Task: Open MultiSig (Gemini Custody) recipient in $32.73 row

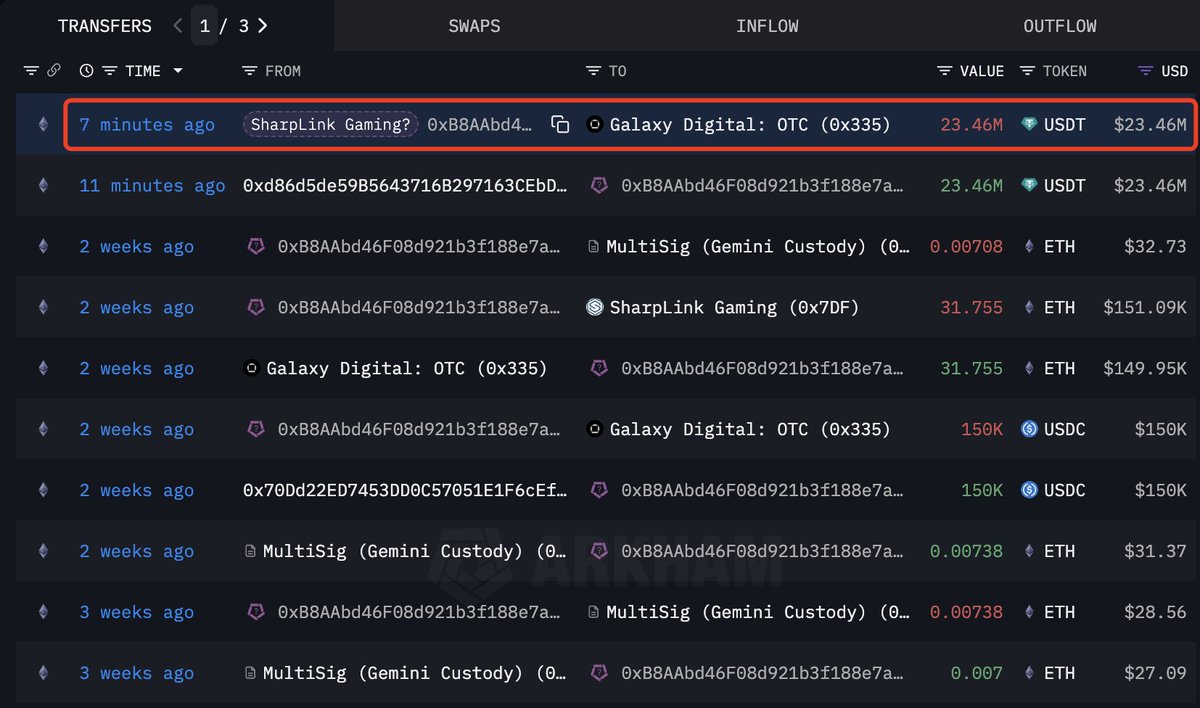Action: click(758, 247)
